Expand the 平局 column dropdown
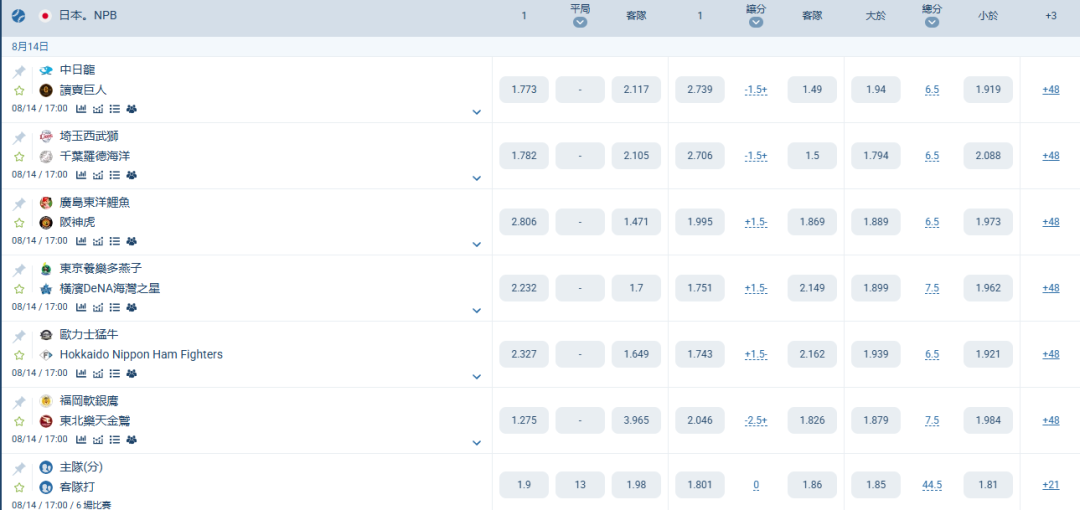1080x510 pixels. (x=580, y=22)
